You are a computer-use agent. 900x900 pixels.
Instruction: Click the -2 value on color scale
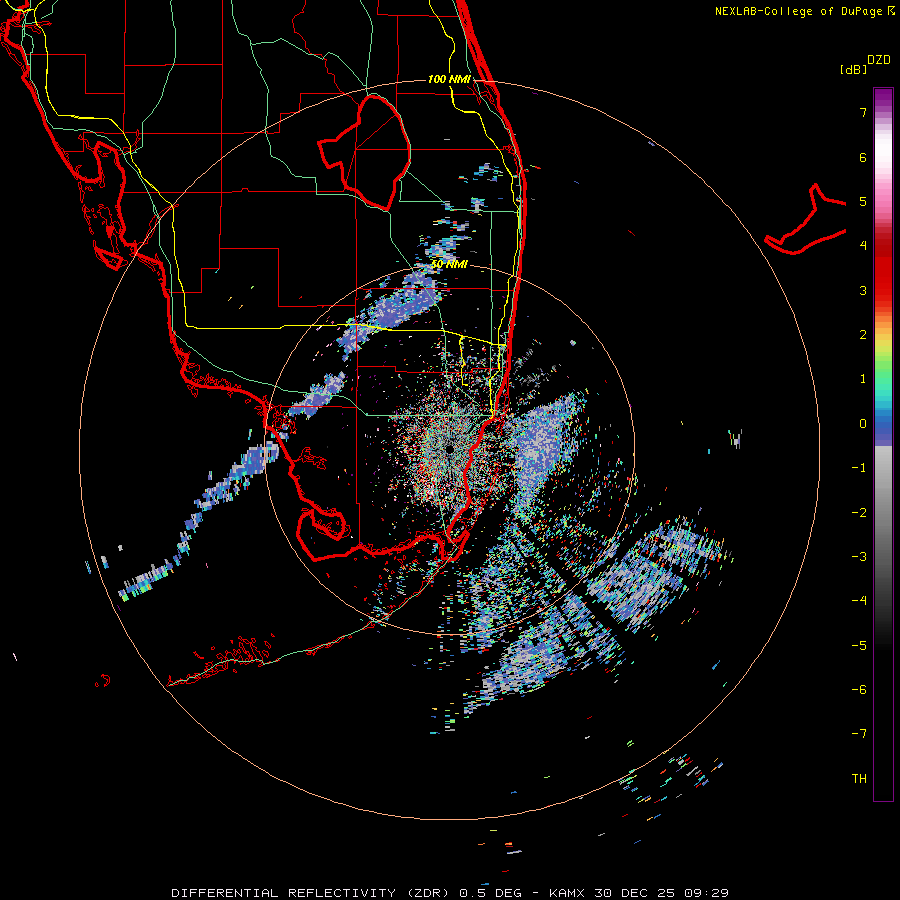pos(859,512)
